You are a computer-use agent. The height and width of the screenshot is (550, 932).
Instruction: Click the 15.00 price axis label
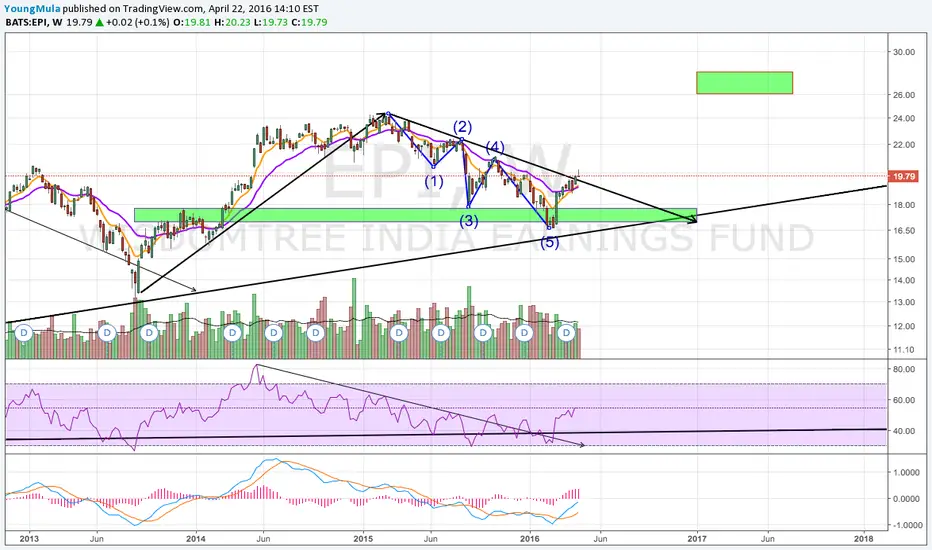click(x=903, y=259)
